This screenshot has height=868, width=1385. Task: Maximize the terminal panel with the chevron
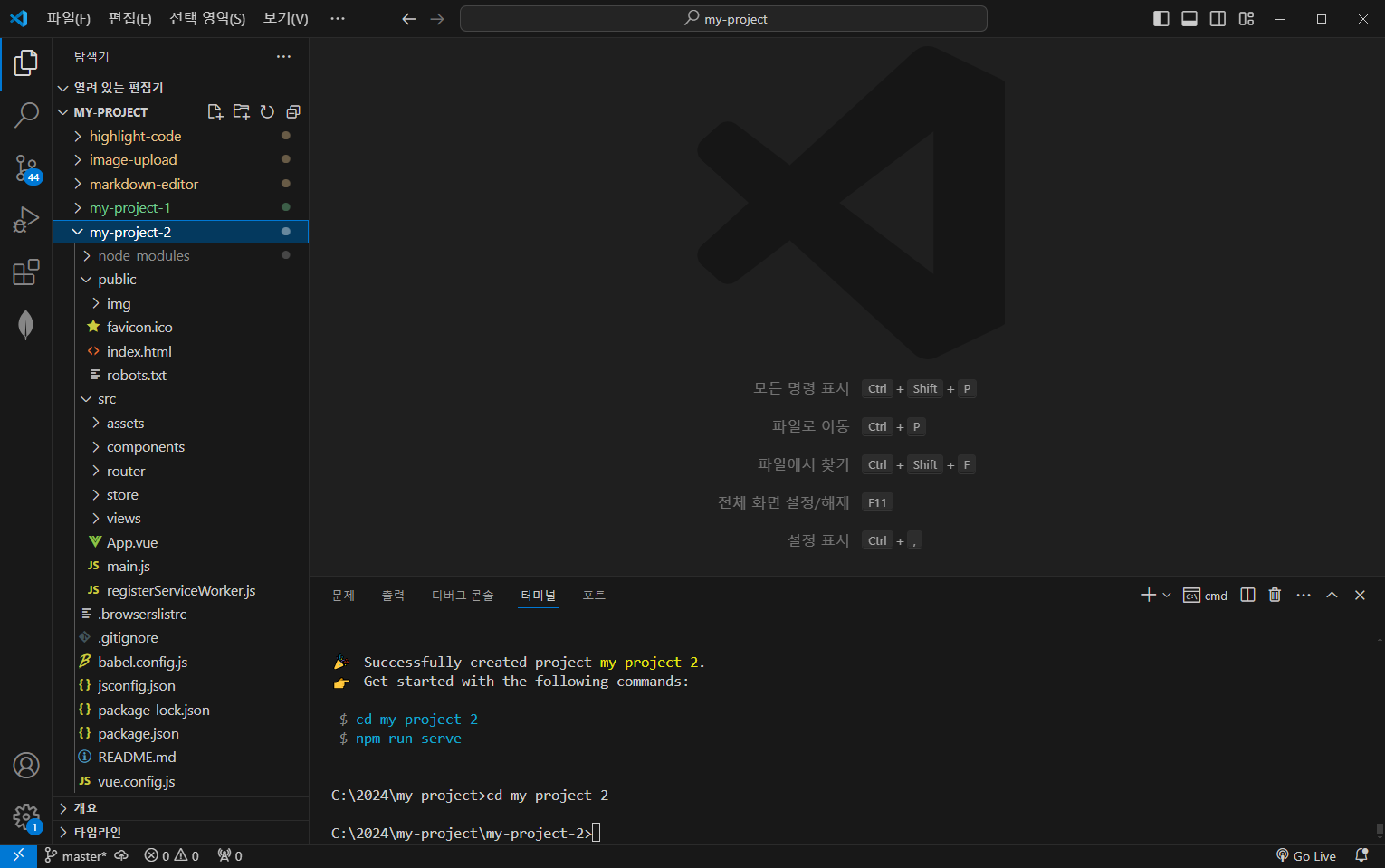point(1332,595)
